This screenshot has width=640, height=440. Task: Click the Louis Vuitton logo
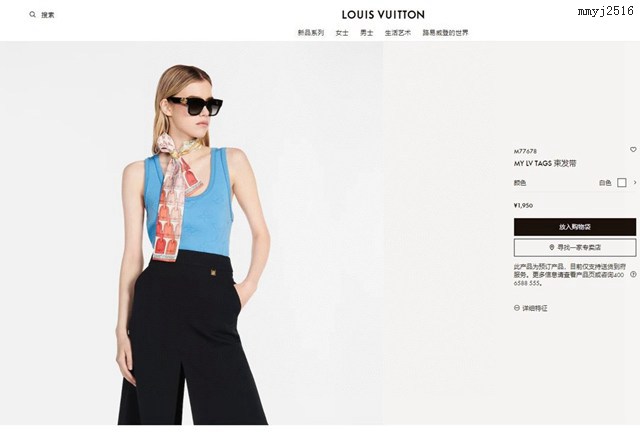(x=383, y=15)
